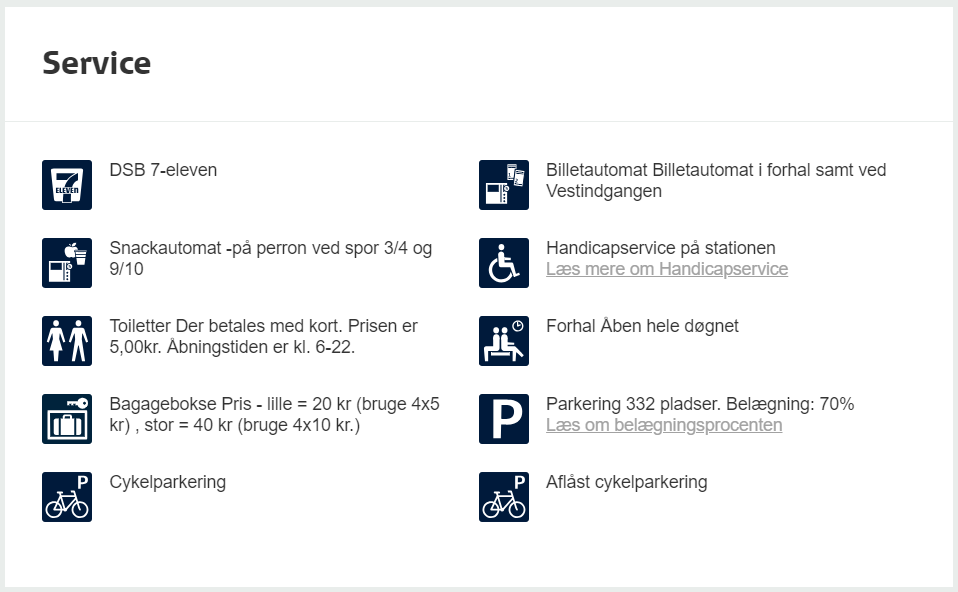Image resolution: width=958 pixels, height=592 pixels.
Task: Open the Læs mere om Handicapservice link
Action: [x=667, y=269]
